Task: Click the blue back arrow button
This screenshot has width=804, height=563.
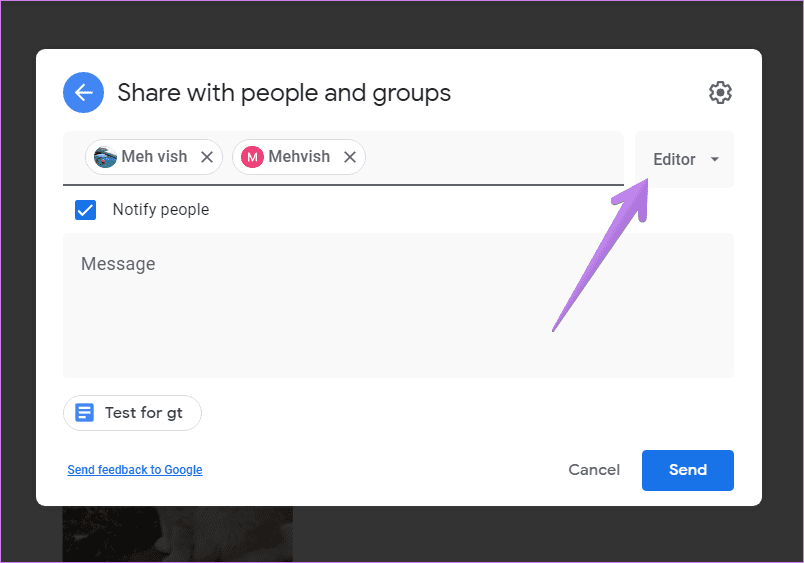Action: pyautogui.click(x=83, y=93)
